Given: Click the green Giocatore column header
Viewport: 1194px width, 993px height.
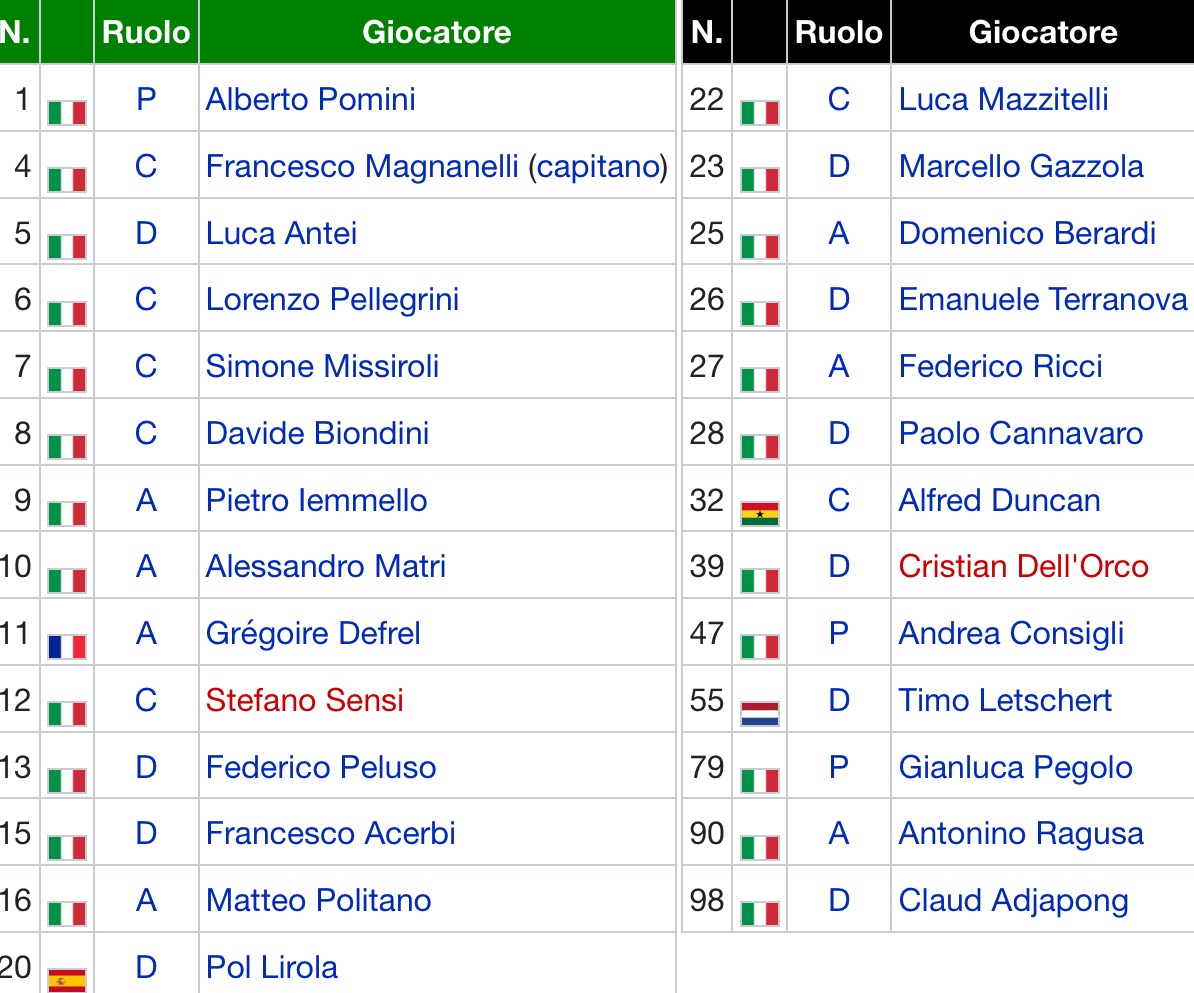Looking at the screenshot, I should [436, 32].
